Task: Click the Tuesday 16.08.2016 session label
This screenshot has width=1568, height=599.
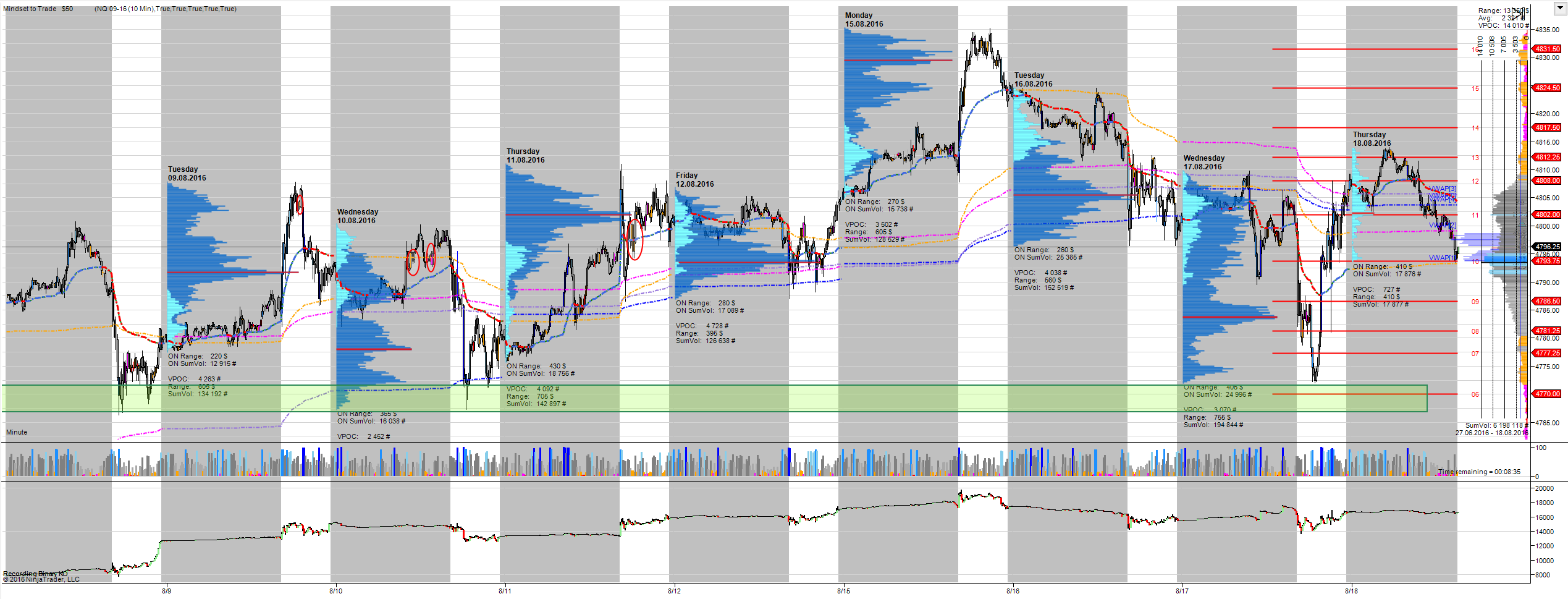Action: click(x=1034, y=80)
